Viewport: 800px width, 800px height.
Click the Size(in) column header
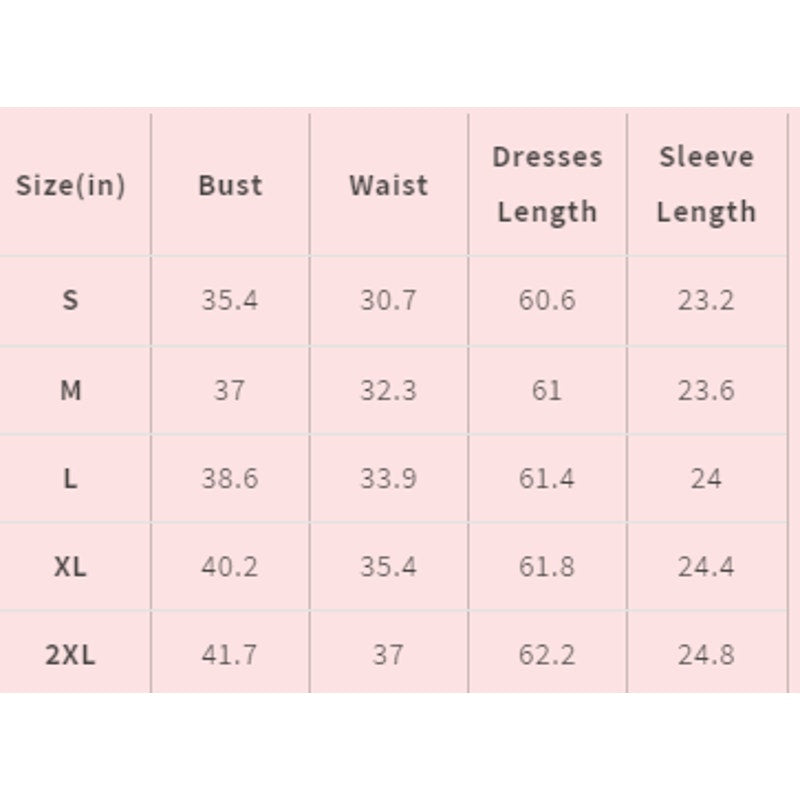pyautogui.click(x=71, y=185)
